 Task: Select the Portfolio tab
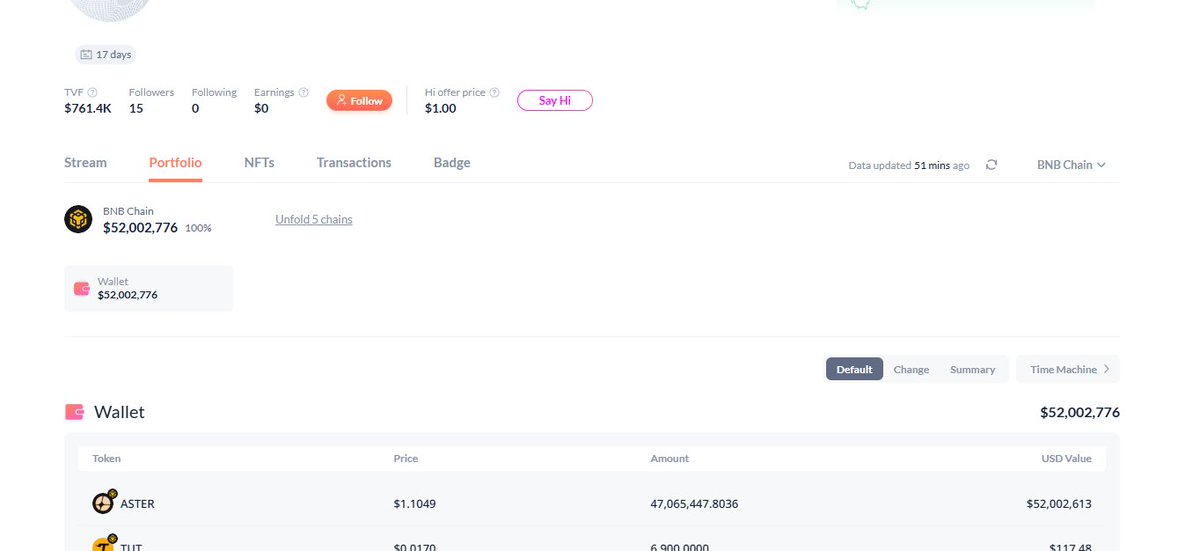(175, 162)
